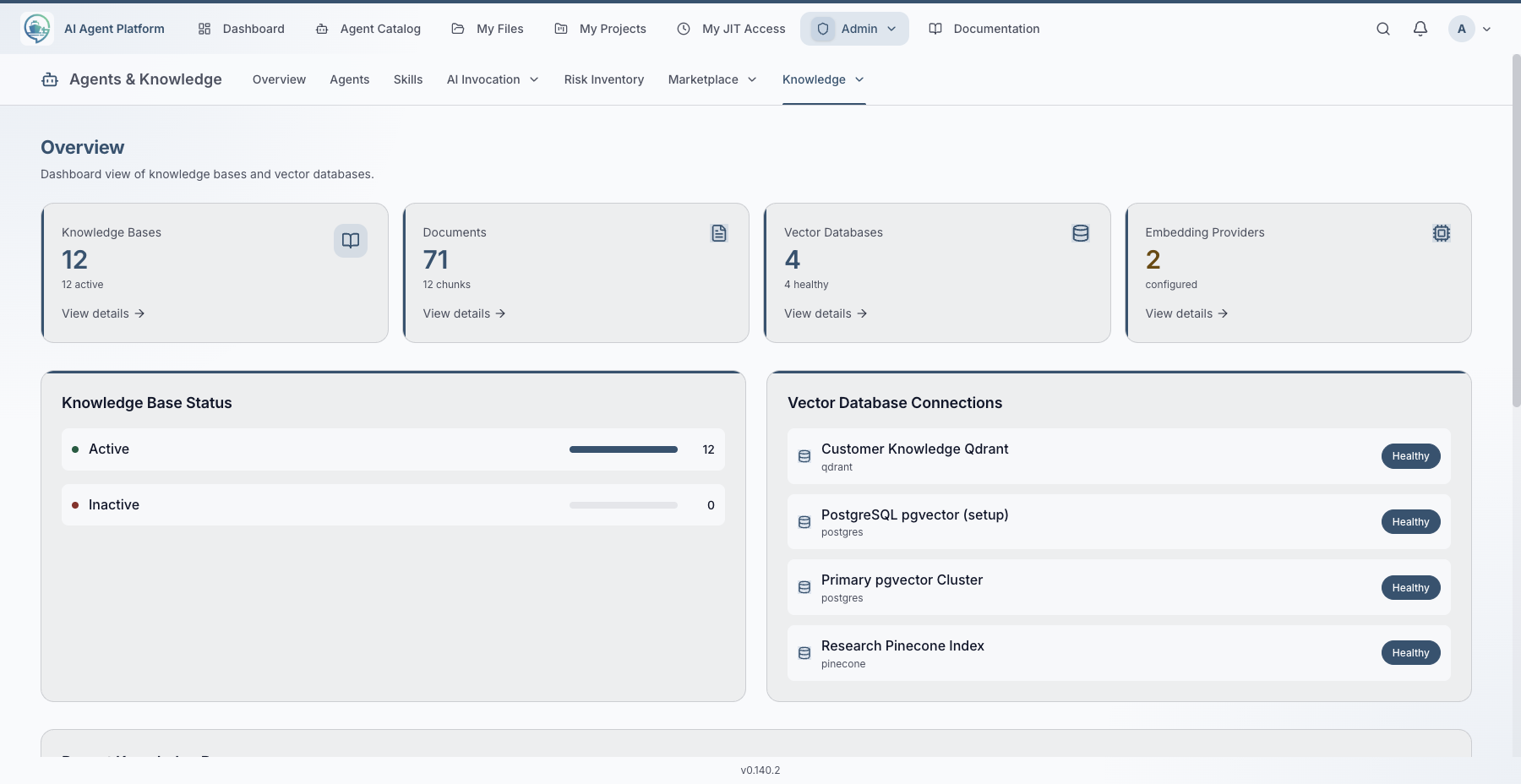This screenshot has height=784, width=1521.
Task: View details of Embedding Providers card
Action: click(1186, 313)
